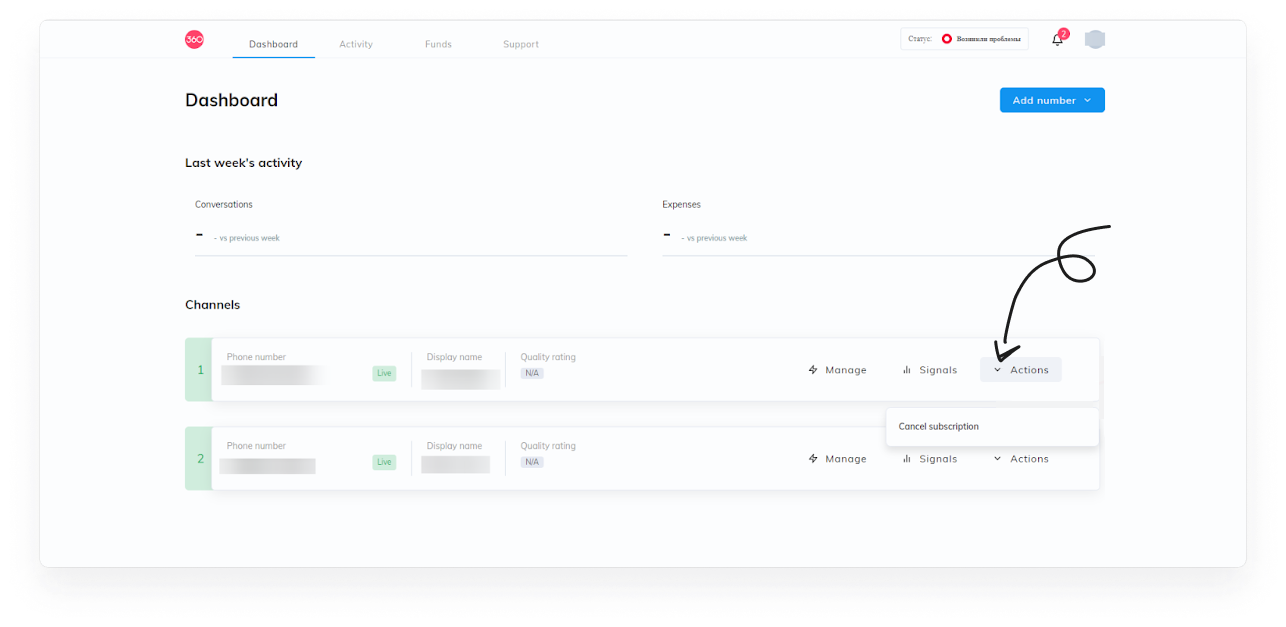
Task: Switch to the Activity tab
Action: pyautogui.click(x=356, y=44)
